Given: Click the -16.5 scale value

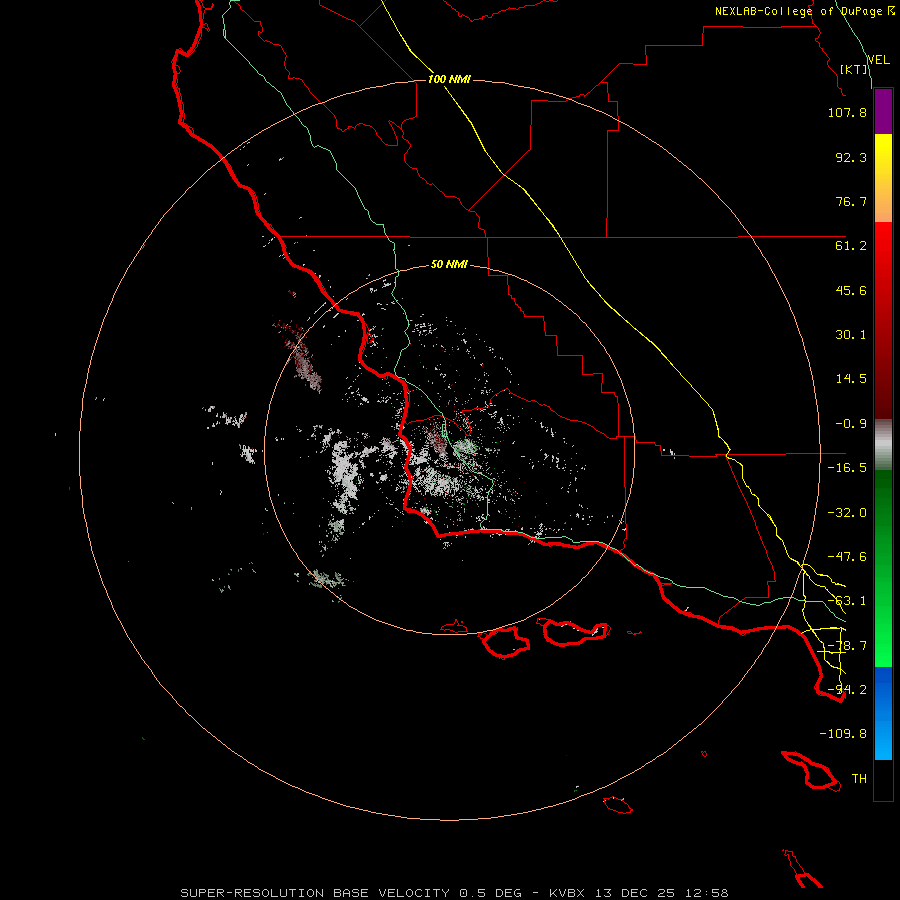Looking at the screenshot, I should [x=847, y=468].
